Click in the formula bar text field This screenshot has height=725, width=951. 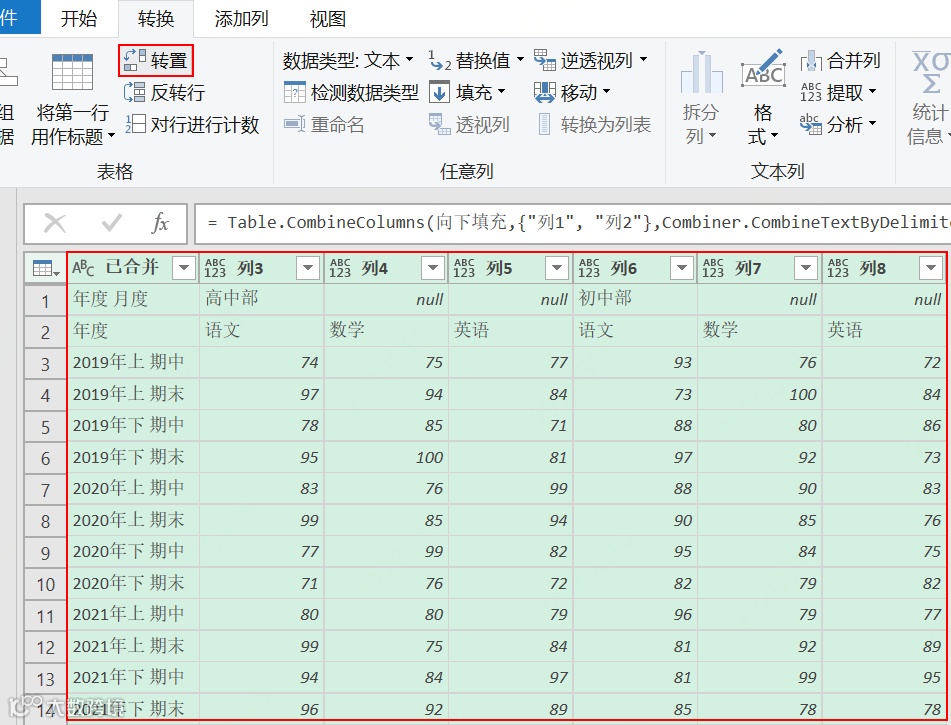tap(573, 223)
